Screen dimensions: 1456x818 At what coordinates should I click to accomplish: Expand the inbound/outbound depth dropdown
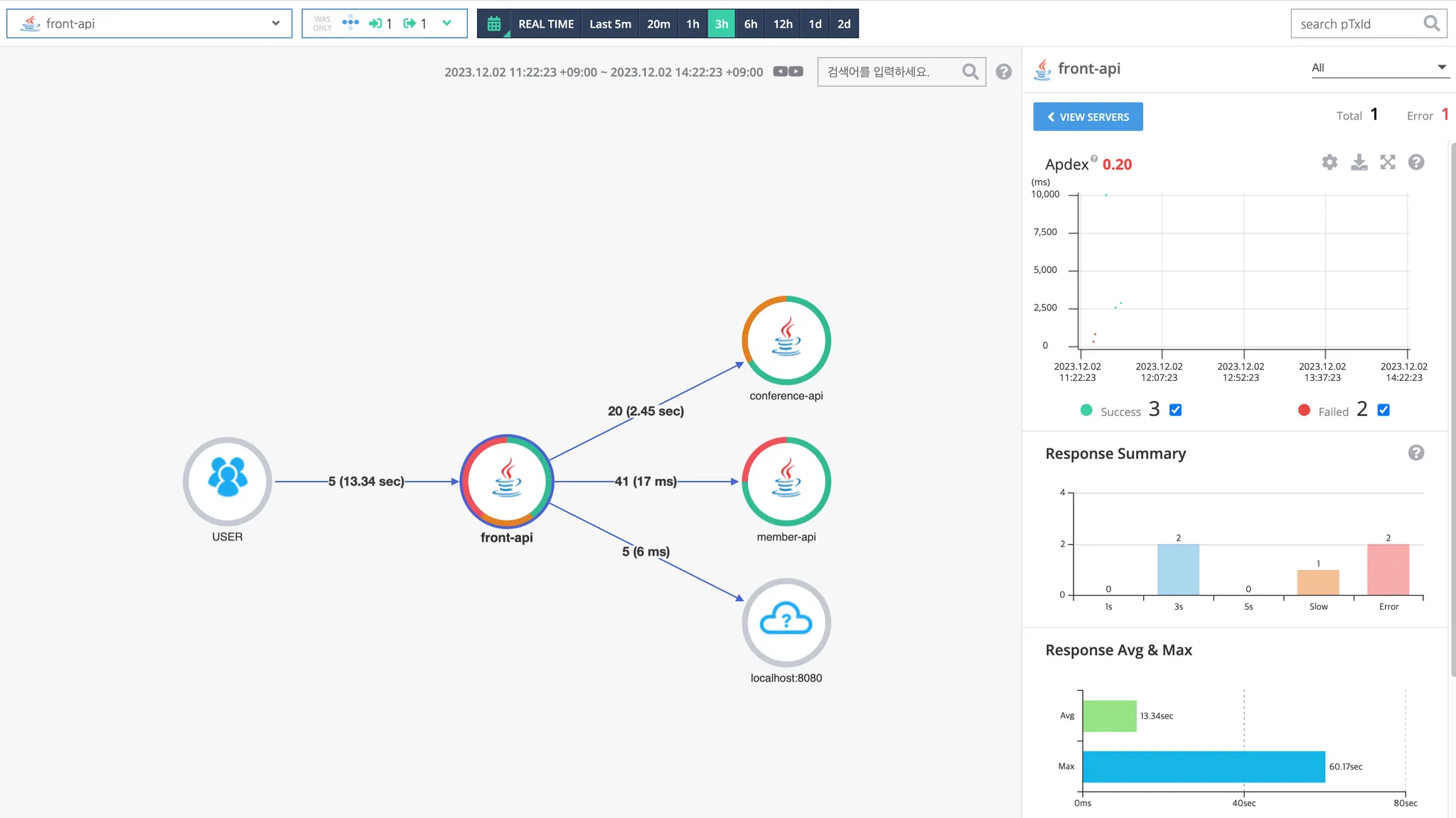[446, 23]
